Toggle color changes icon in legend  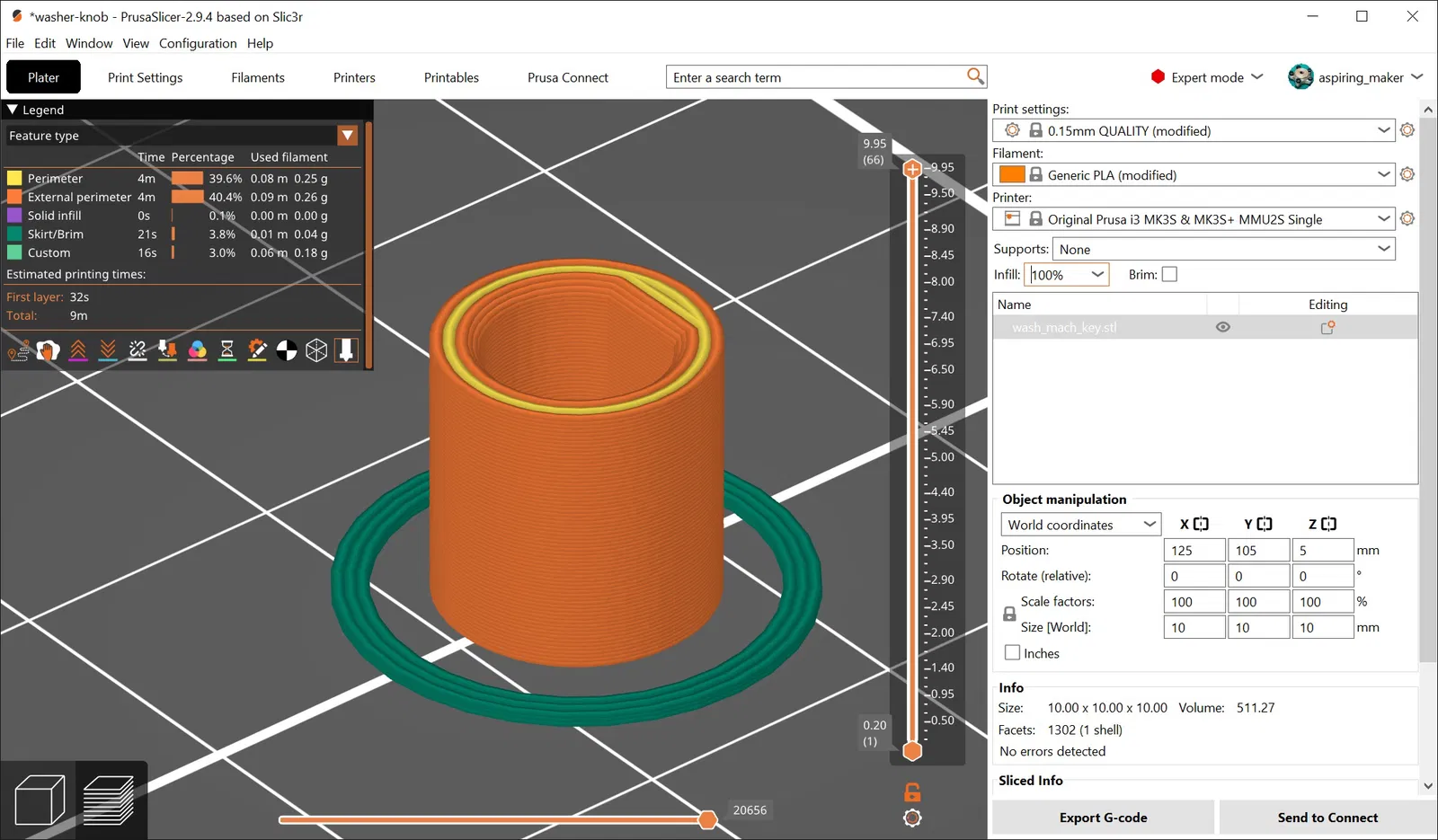click(x=198, y=350)
